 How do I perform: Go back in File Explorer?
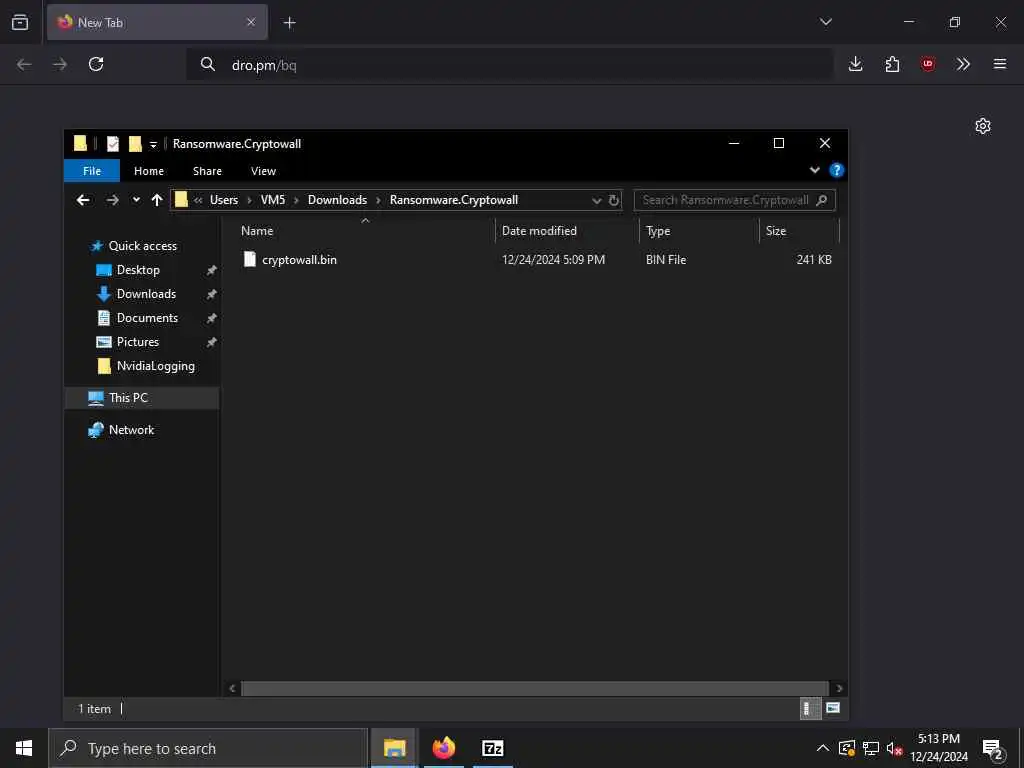[83, 200]
